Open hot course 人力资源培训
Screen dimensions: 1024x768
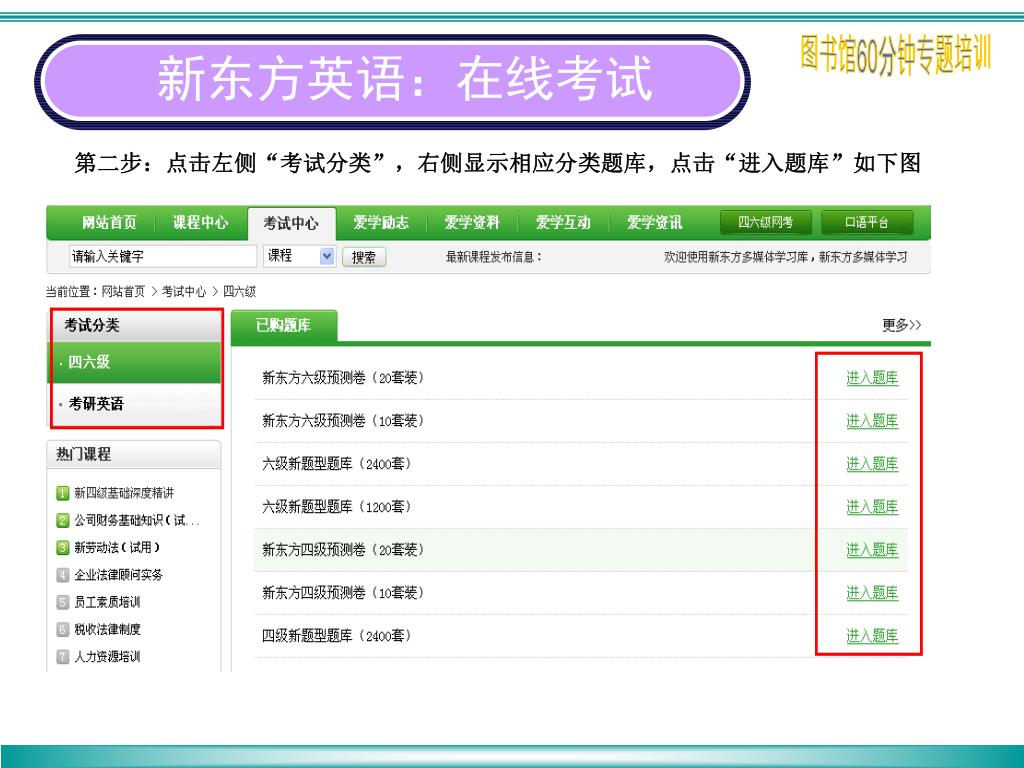(107, 657)
